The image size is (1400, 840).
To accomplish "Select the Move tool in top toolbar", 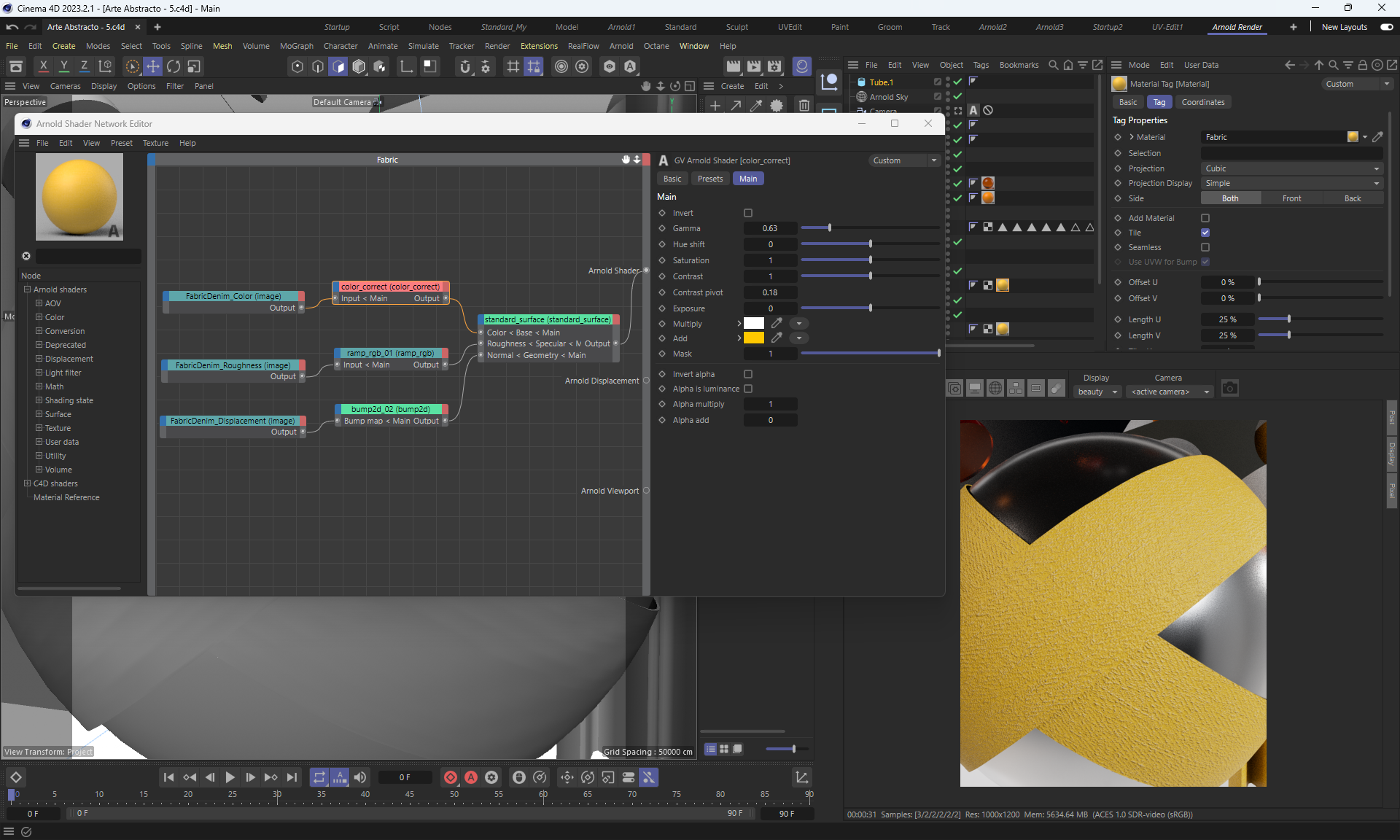I will pyautogui.click(x=153, y=66).
